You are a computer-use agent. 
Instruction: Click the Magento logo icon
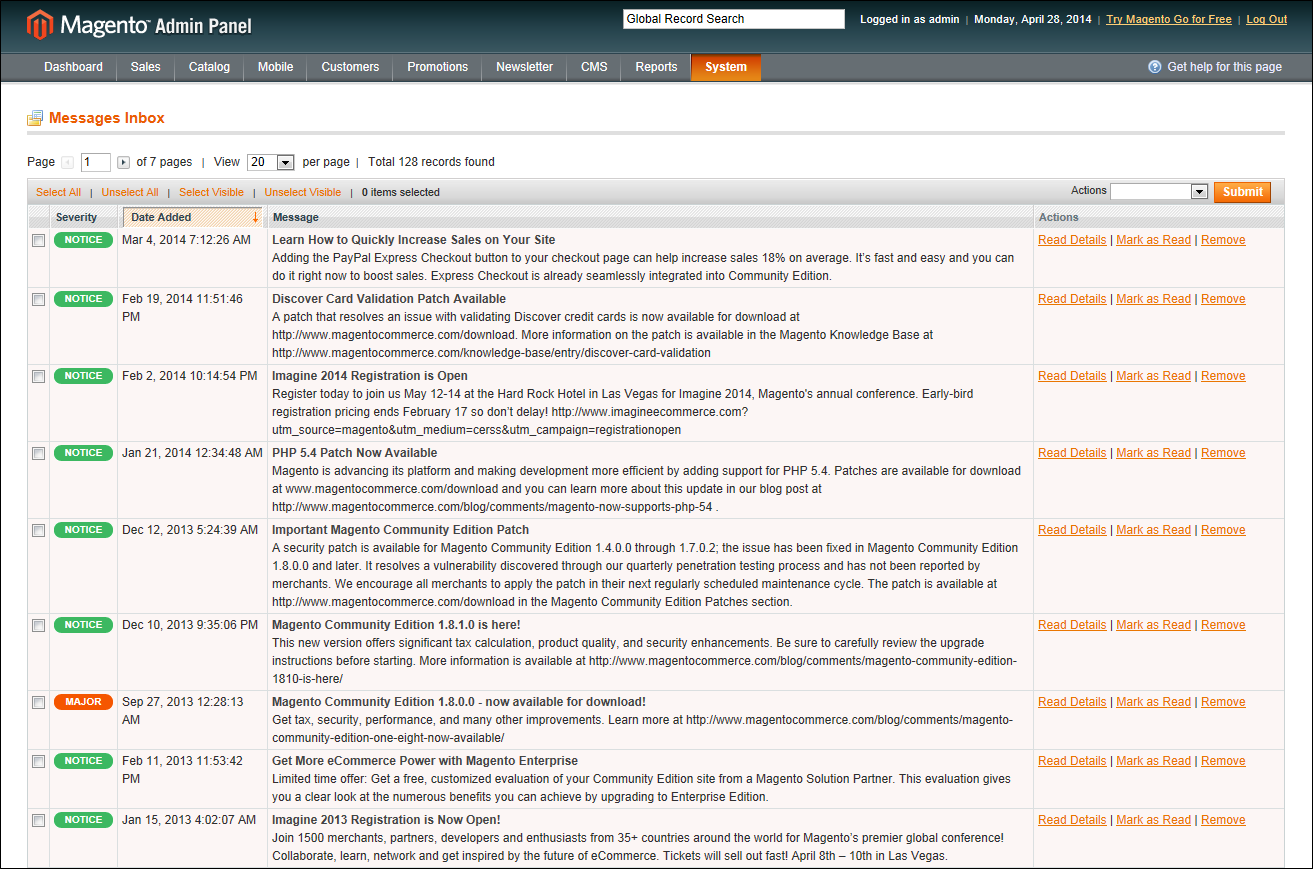point(40,25)
